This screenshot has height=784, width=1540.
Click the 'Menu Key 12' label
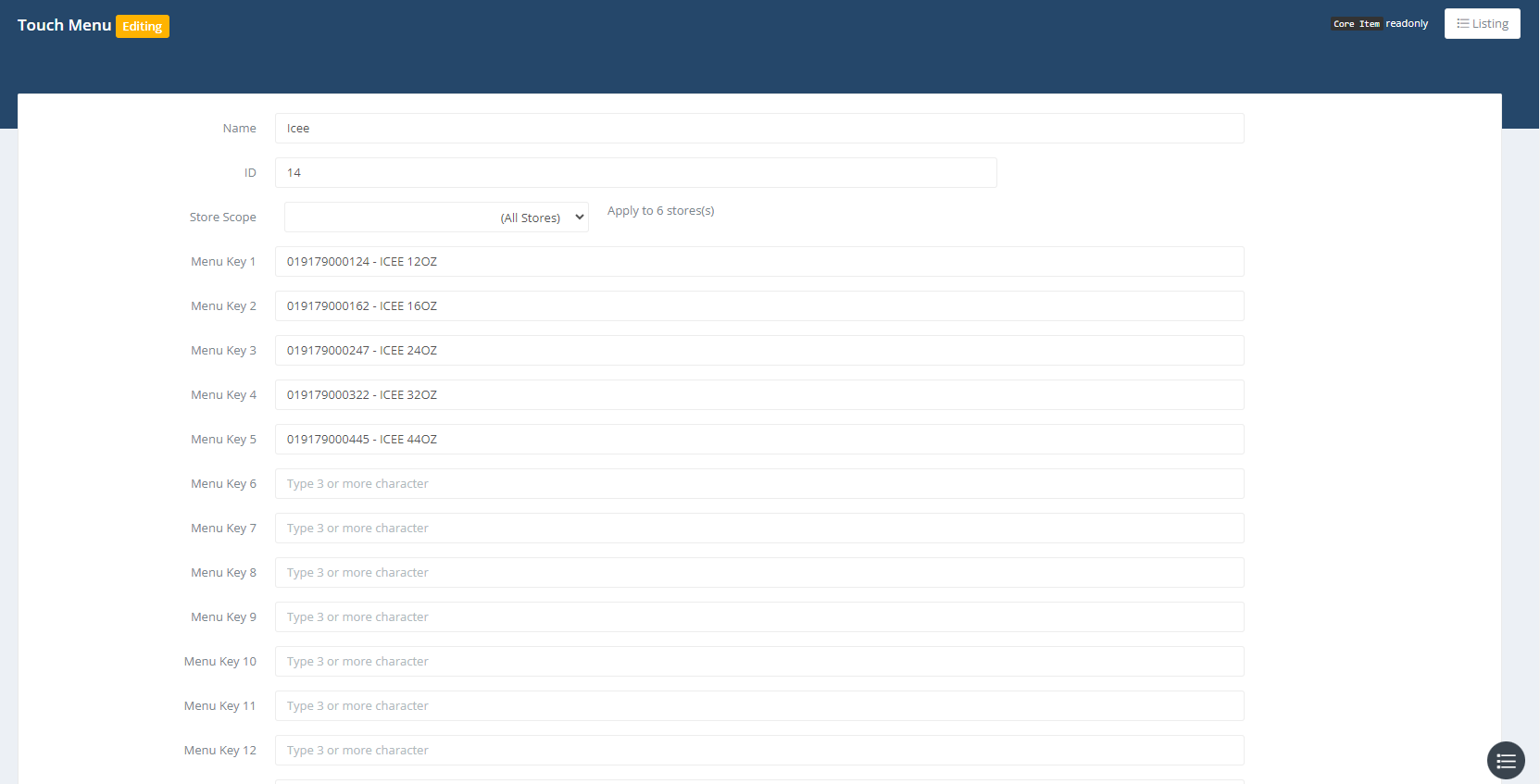[x=220, y=751]
